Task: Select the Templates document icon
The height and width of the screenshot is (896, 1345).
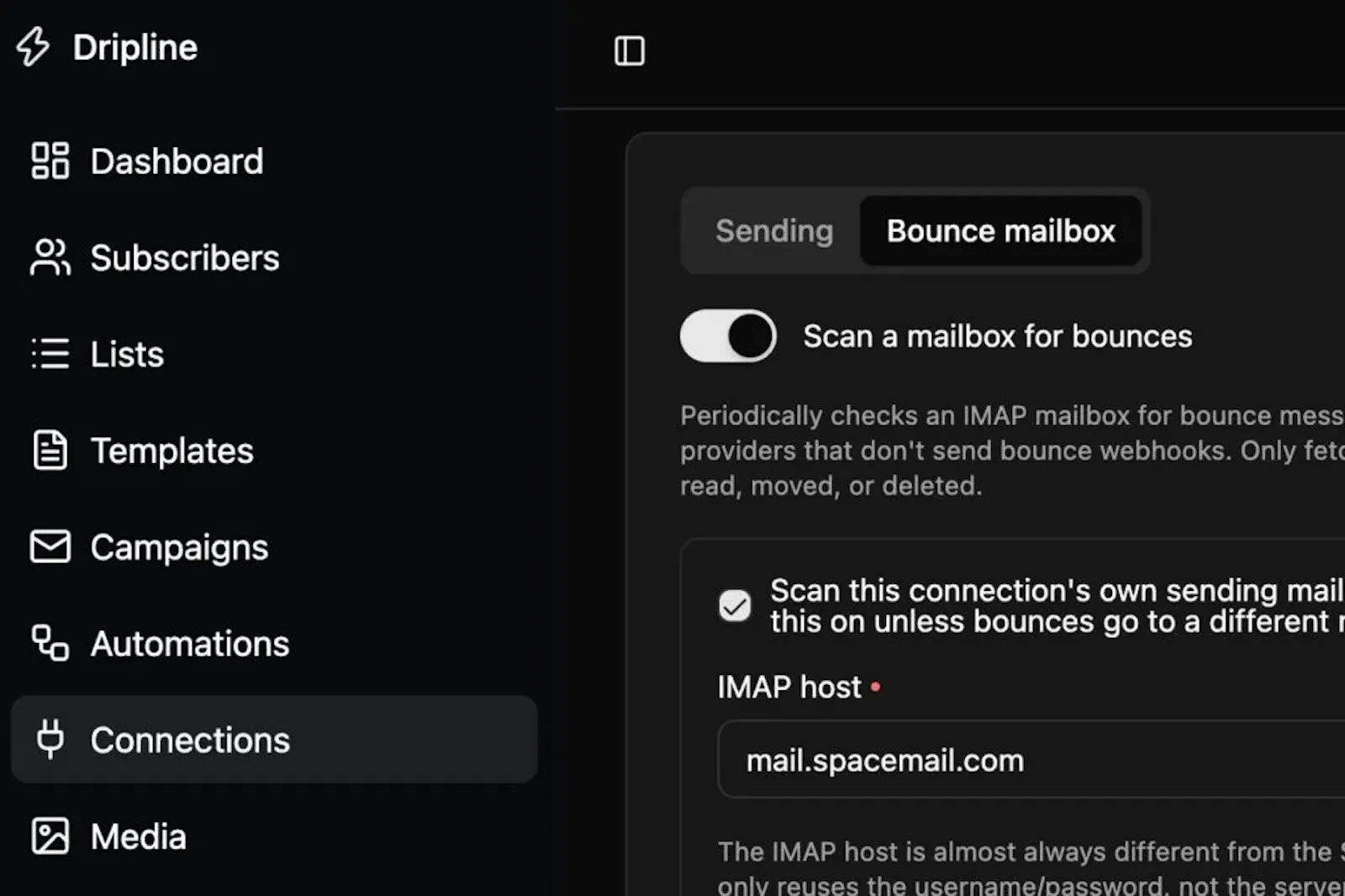Action: (50, 450)
